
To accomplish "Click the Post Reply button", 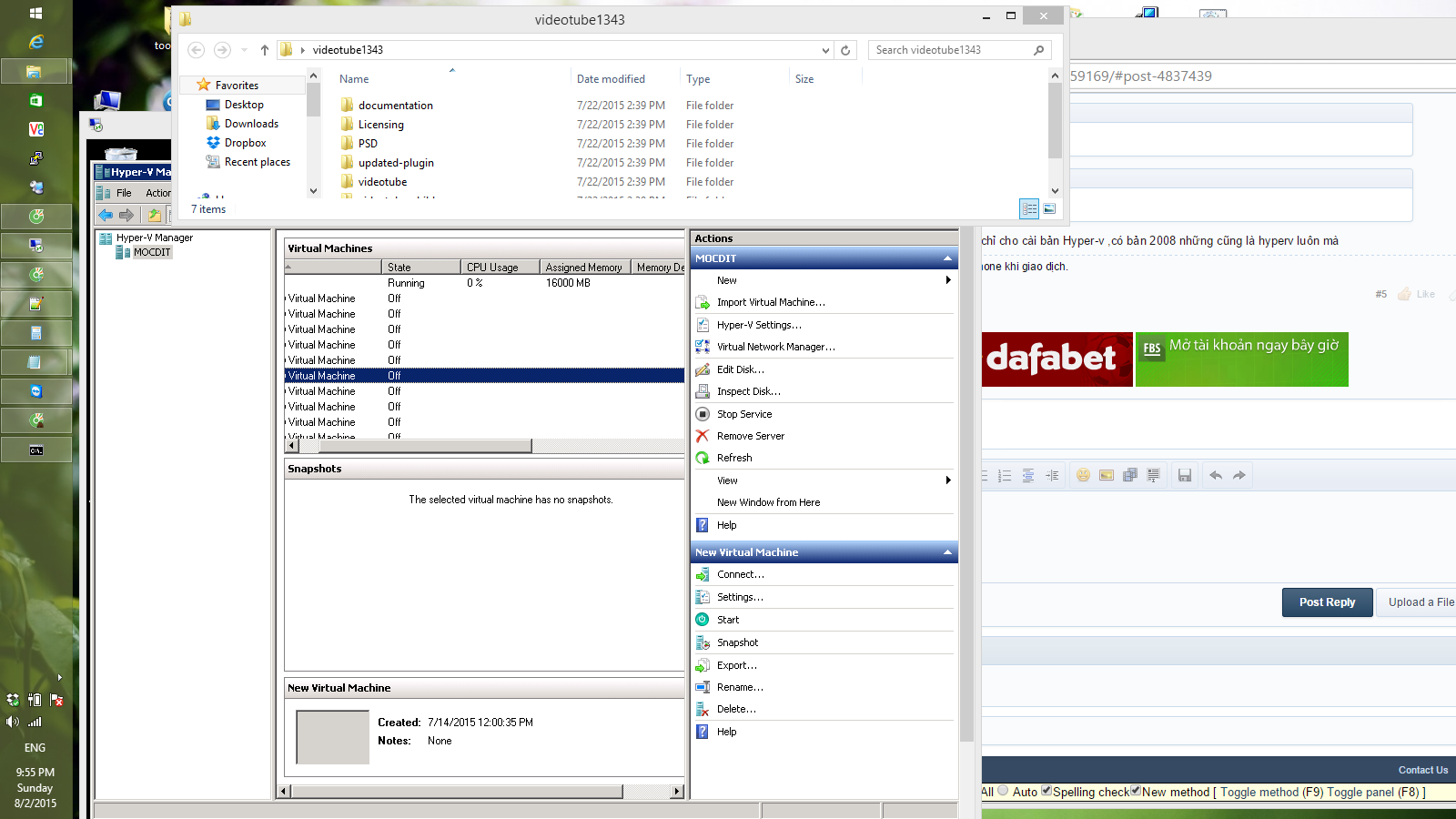I will tap(1327, 602).
